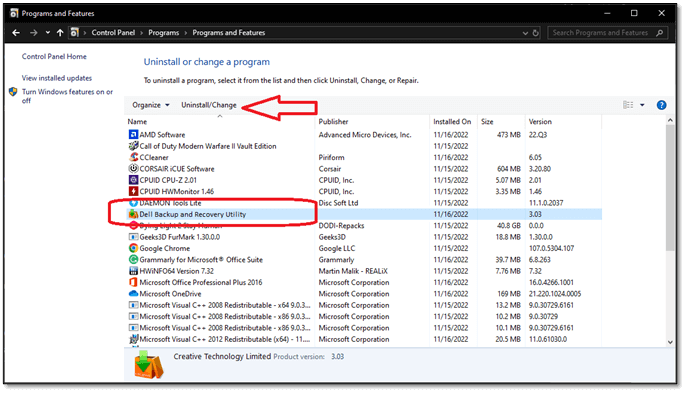Click the Visual C++ 2008 x64 icon
The width and height of the screenshot is (686, 393).
(x=133, y=305)
